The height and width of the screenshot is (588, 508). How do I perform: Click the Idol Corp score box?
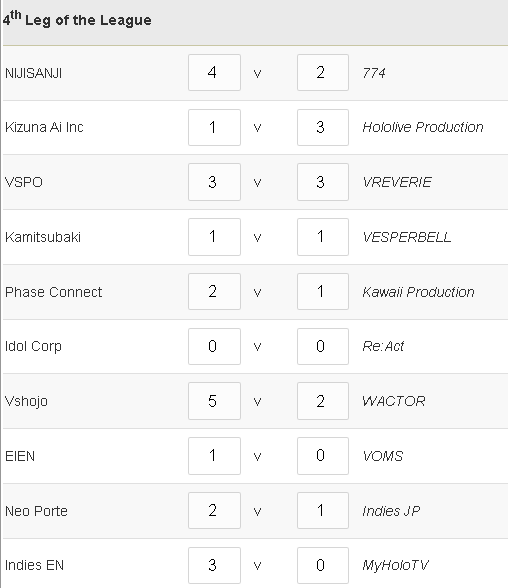point(214,346)
